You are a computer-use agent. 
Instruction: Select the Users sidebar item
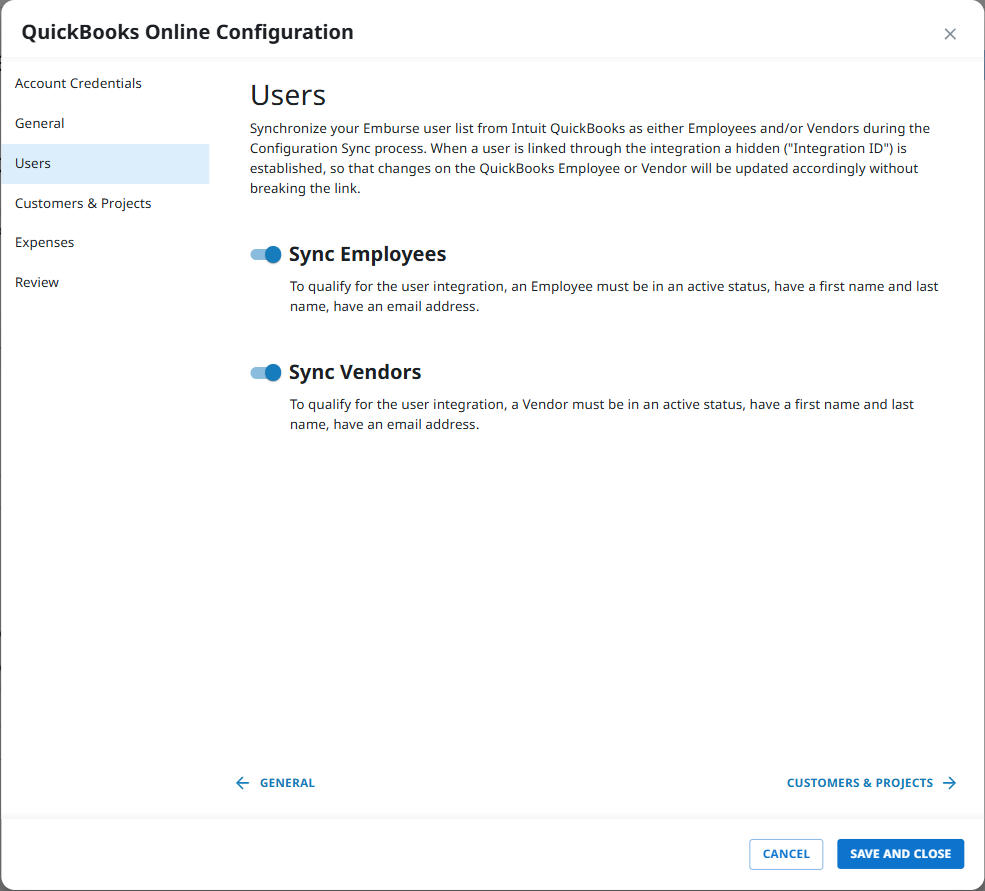click(x=104, y=163)
